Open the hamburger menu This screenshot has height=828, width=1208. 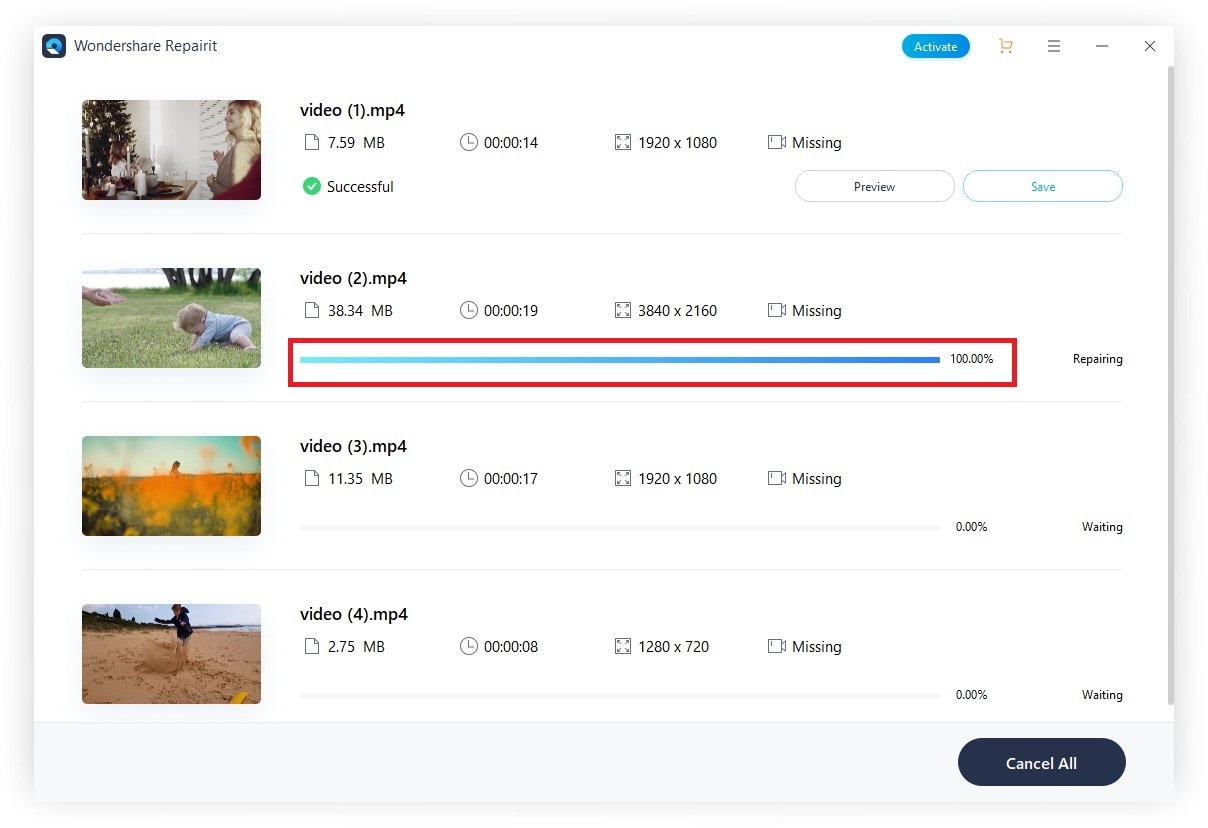[x=1053, y=46]
